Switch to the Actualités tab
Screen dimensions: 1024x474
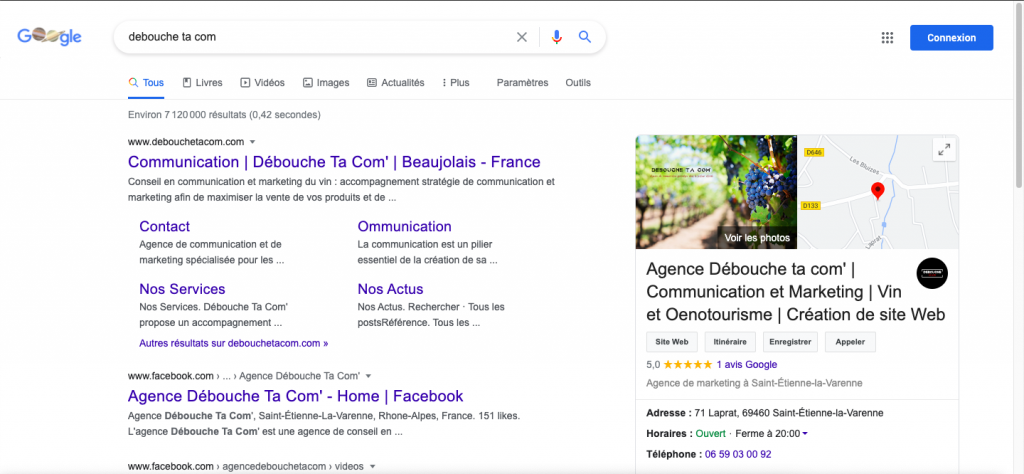396,83
